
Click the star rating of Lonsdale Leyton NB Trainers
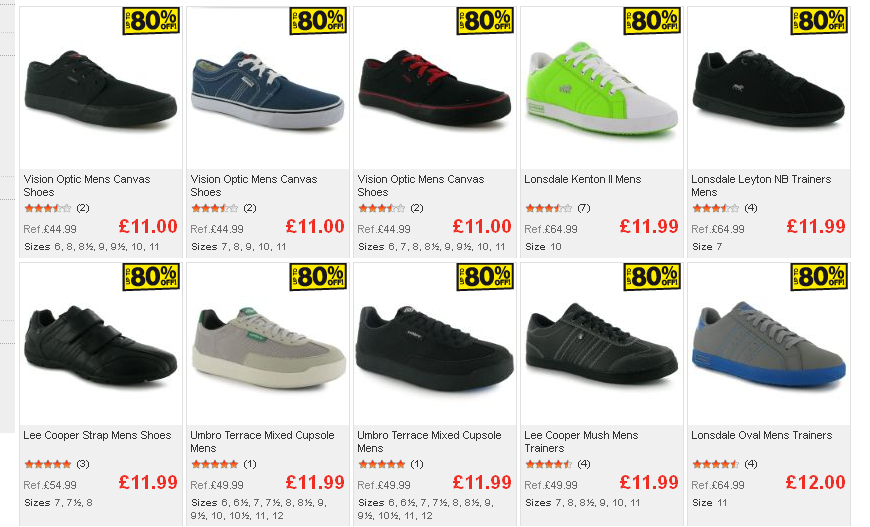[x=716, y=209]
